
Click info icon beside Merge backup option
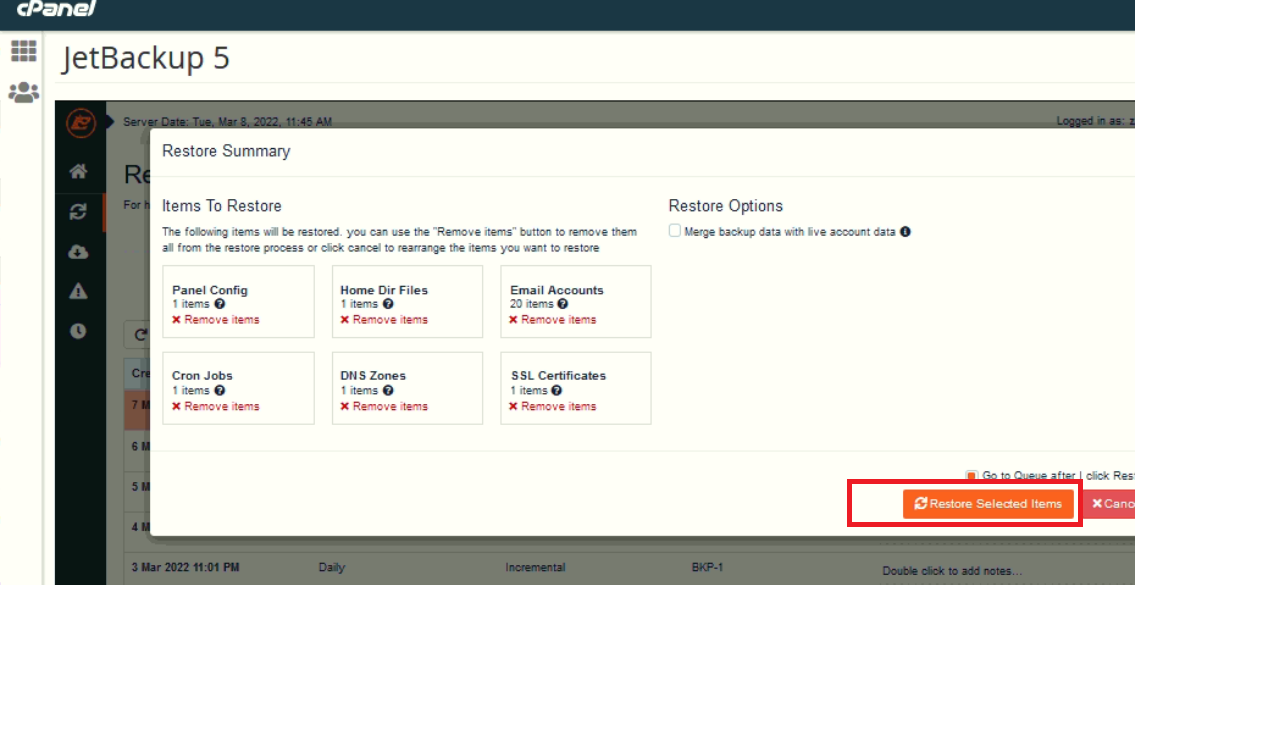[x=905, y=232]
